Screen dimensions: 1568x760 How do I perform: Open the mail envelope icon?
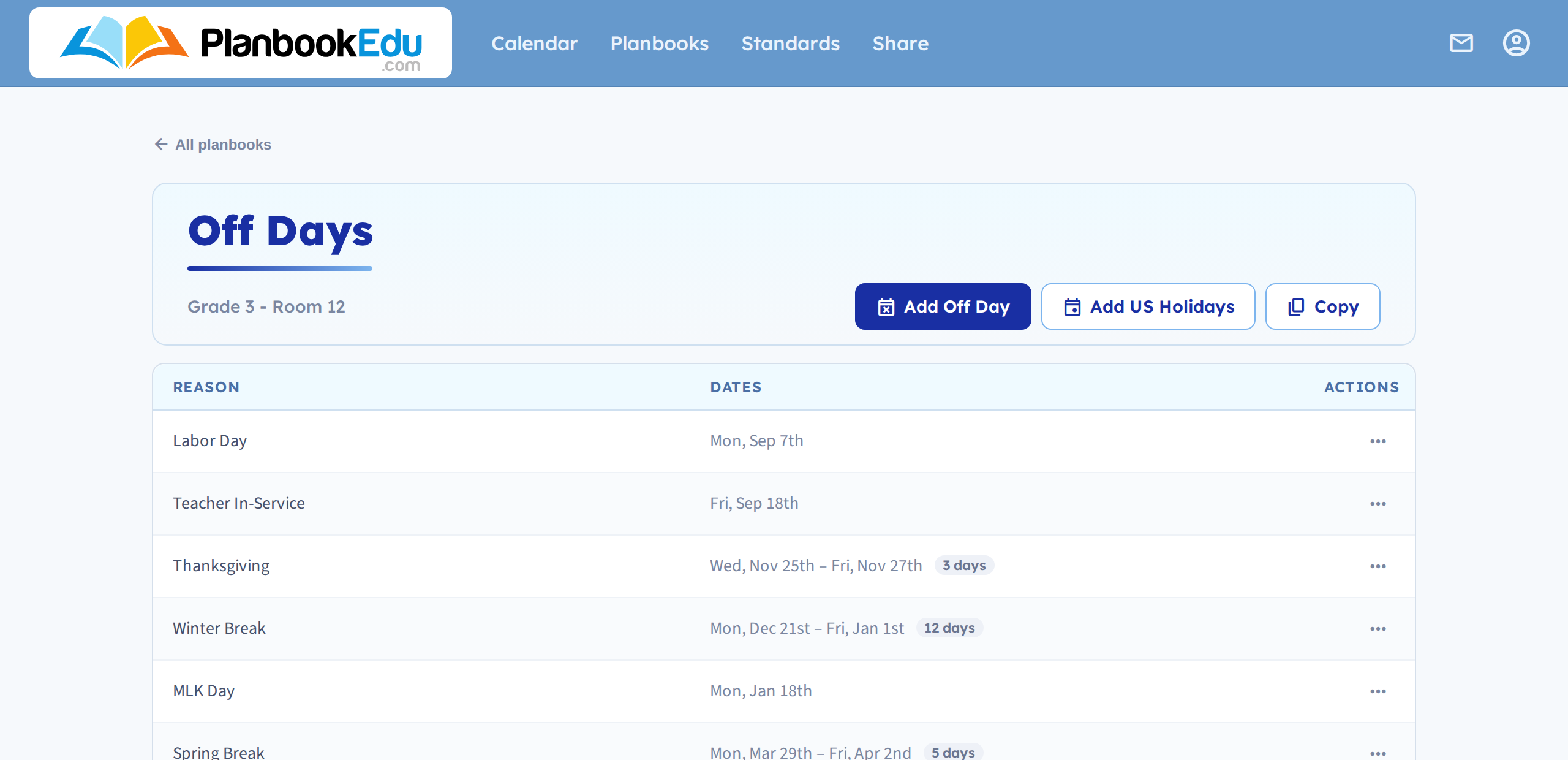[x=1461, y=44]
